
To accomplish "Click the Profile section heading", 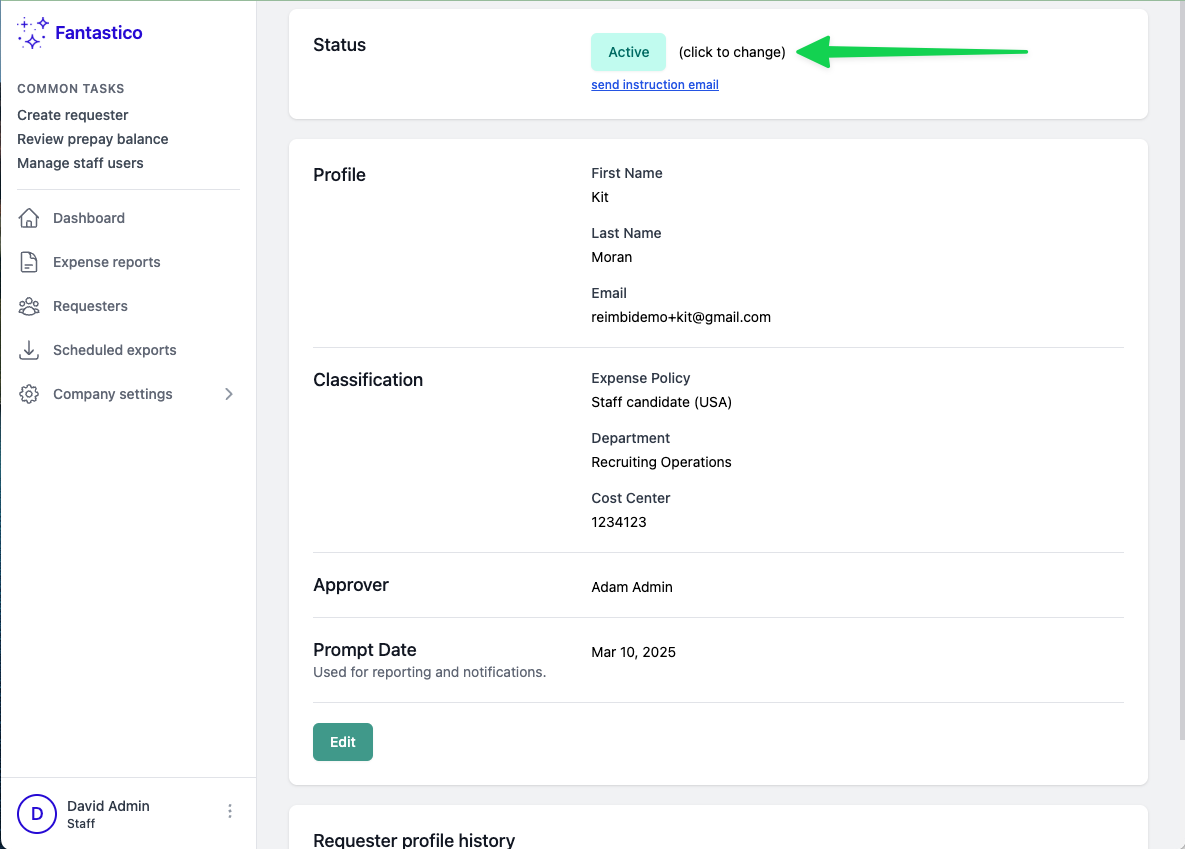I will click(339, 175).
